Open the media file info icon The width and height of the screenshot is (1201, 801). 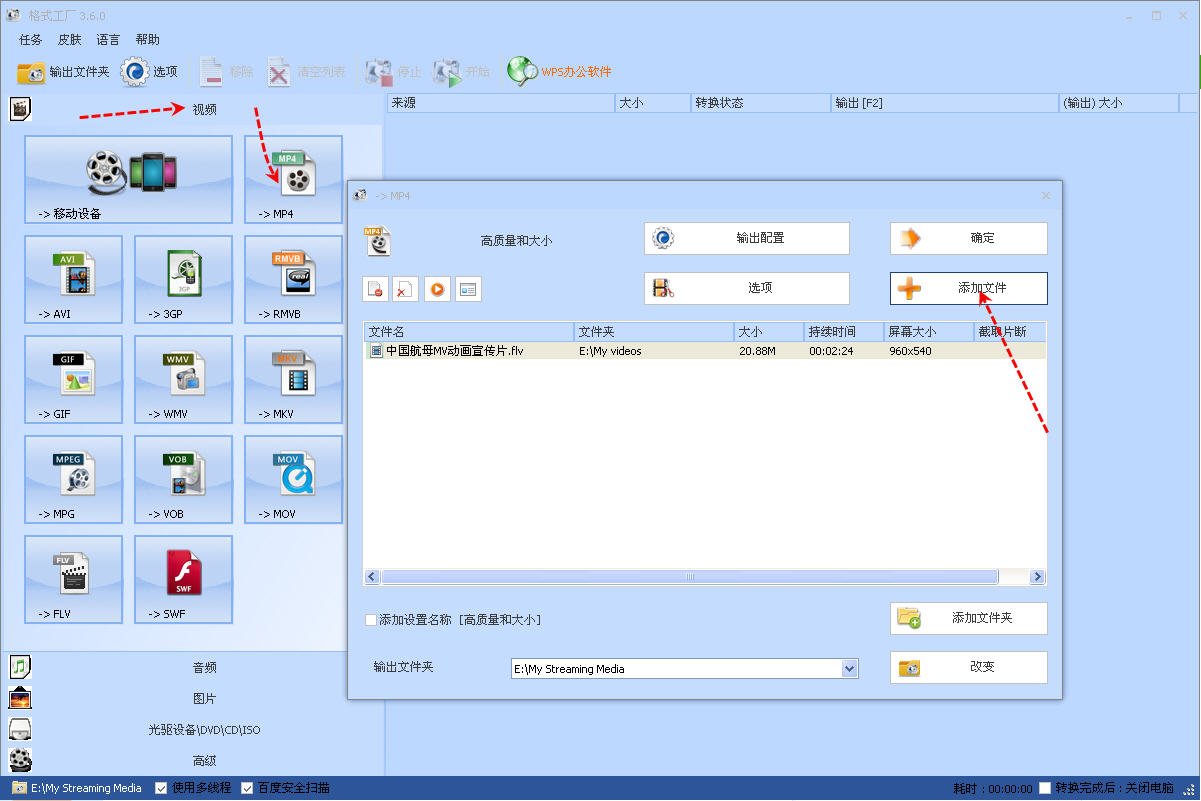pos(468,289)
